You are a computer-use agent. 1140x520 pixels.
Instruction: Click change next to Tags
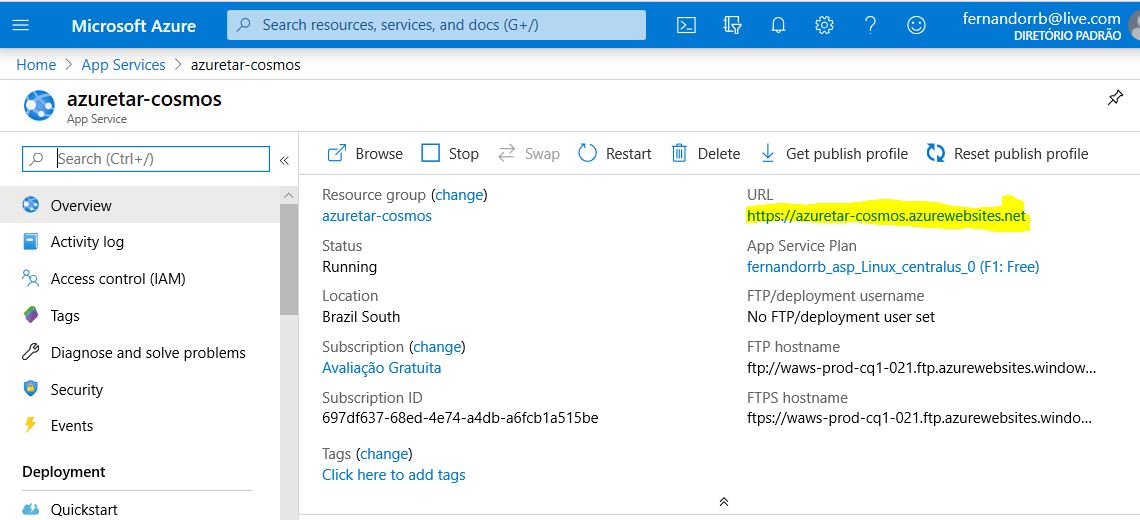tap(384, 454)
